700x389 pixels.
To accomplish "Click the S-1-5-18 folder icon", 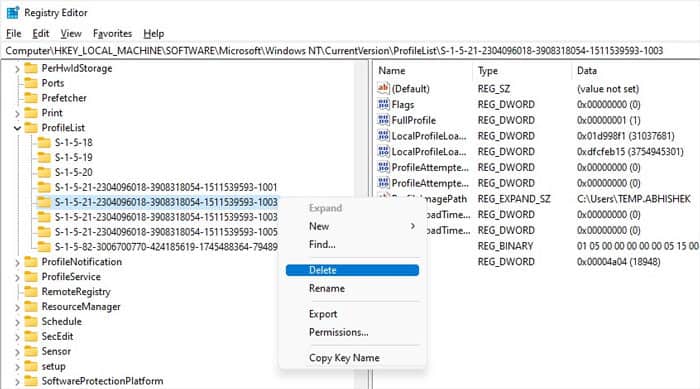I will (44, 142).
